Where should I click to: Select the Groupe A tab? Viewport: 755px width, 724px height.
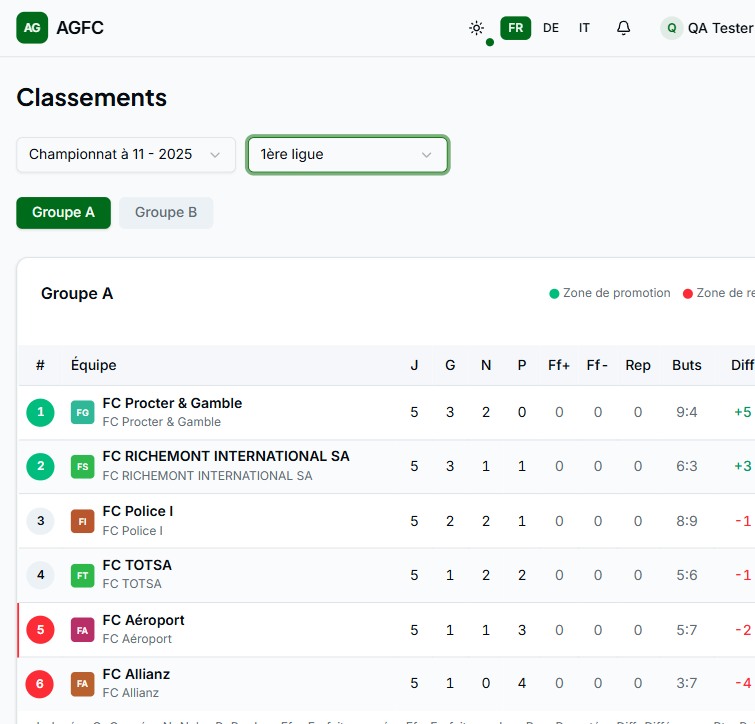pyautogui.click(x=64, y=212)
